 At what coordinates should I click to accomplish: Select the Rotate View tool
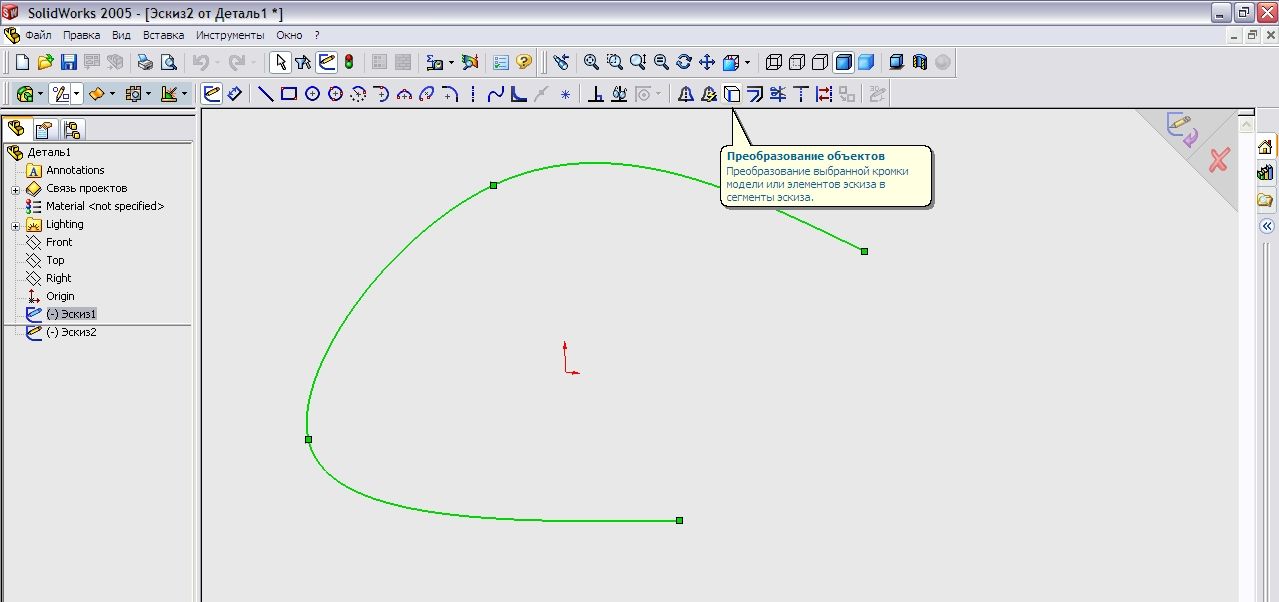point(684,62)
